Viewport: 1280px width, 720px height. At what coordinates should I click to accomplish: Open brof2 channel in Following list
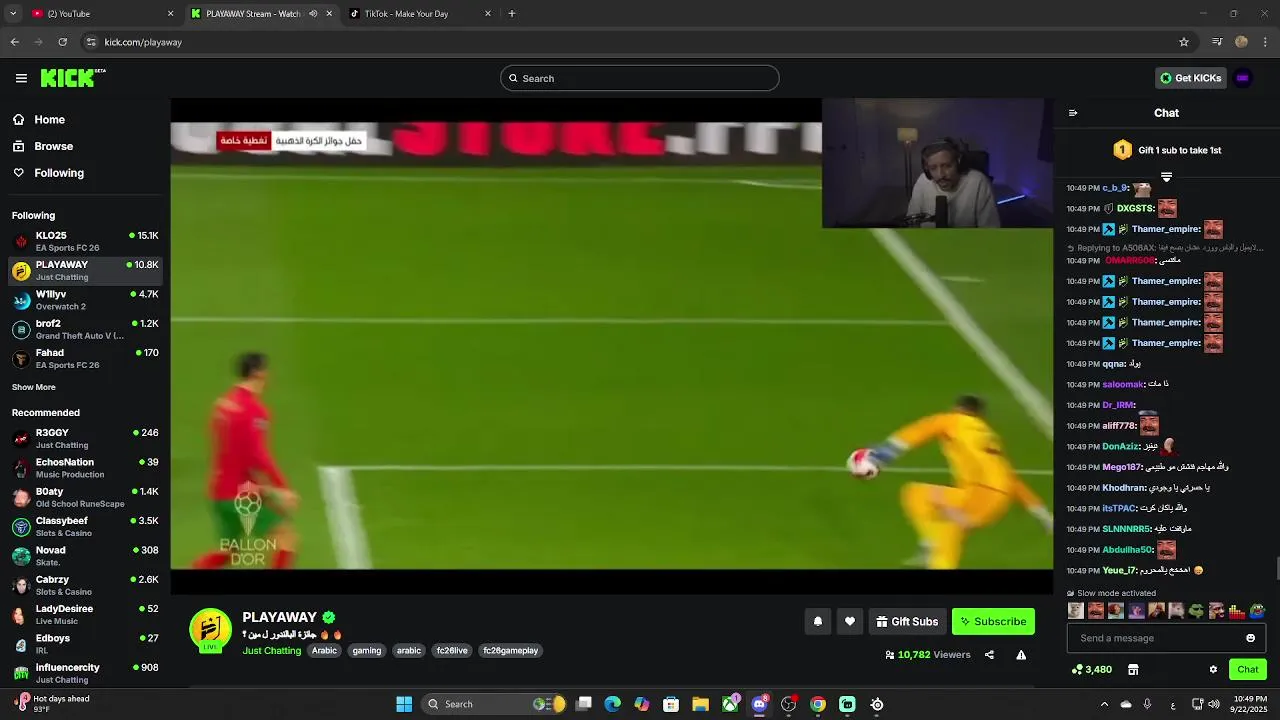click(85, 329)
